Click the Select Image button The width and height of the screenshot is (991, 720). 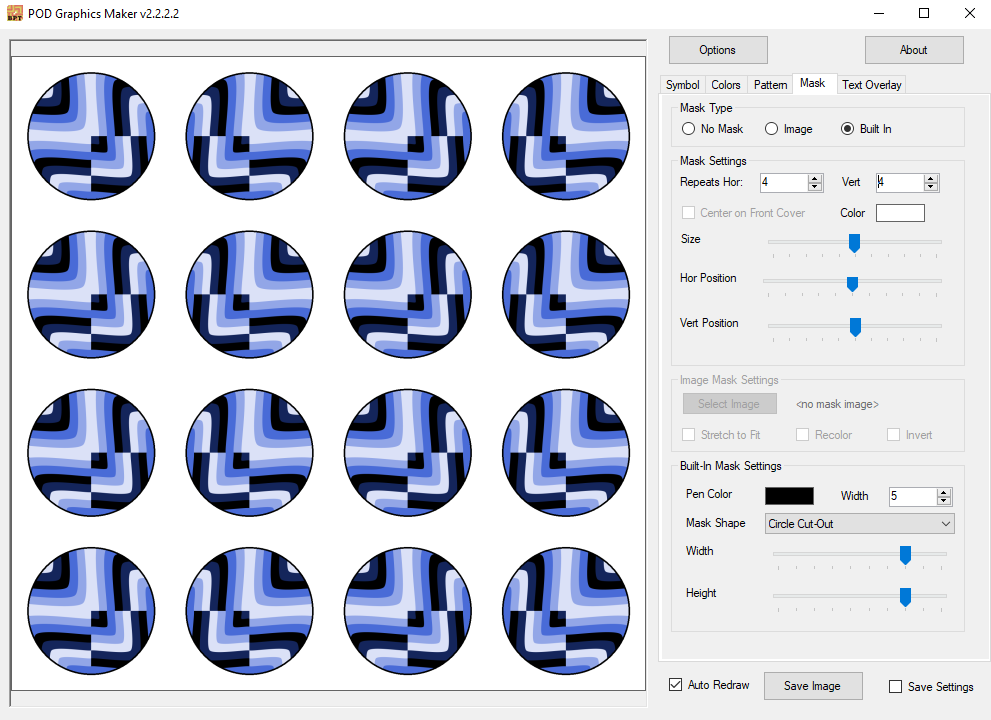[x=729, y=404]
